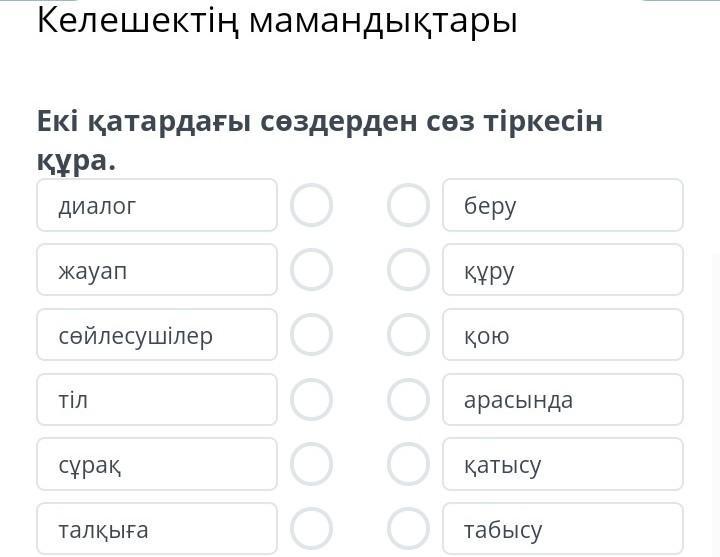Select the radio circle beside қою

point(408,335)
